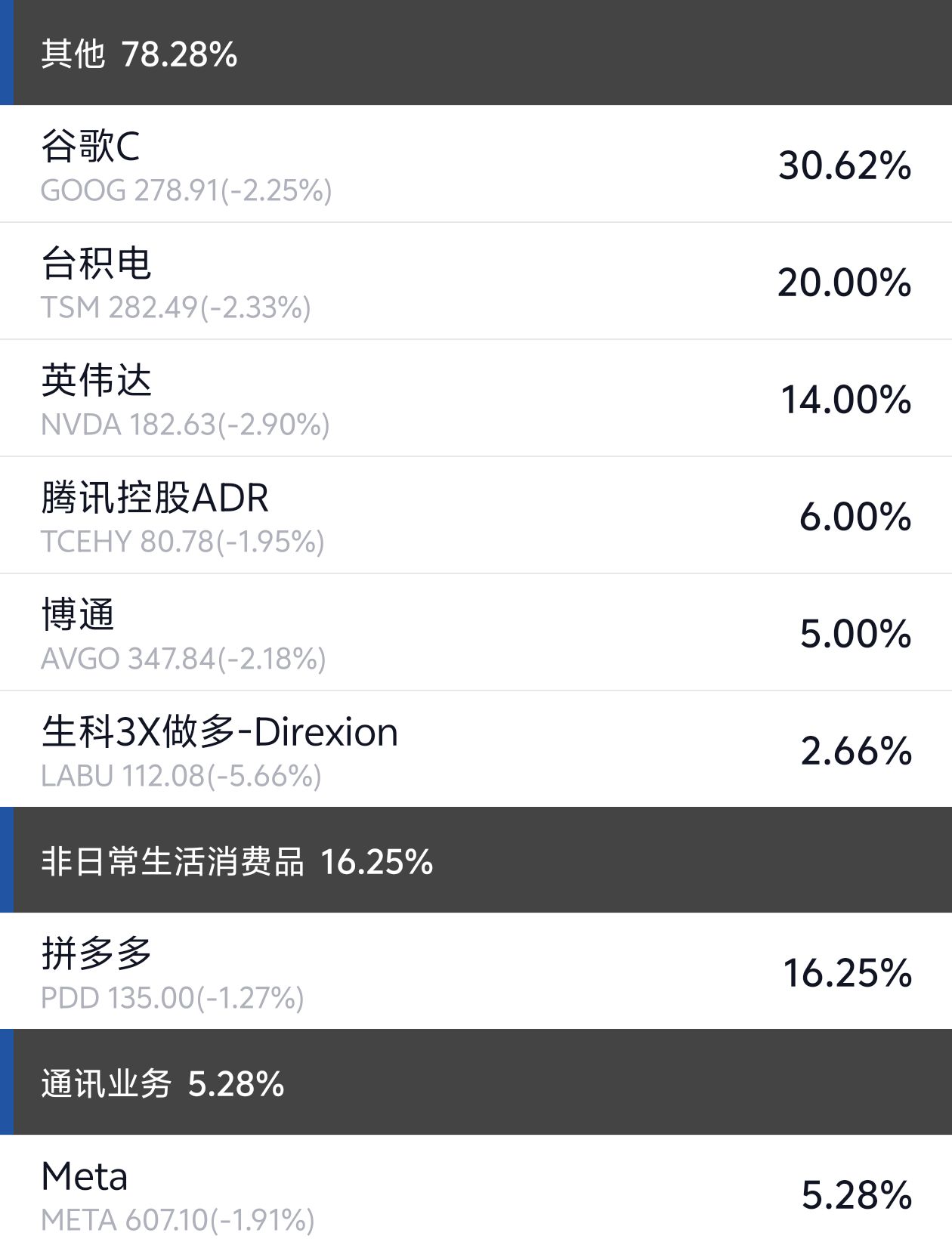Open the 谷歌C stock name
Viewport: 952px width, 1242px height.
91,146
